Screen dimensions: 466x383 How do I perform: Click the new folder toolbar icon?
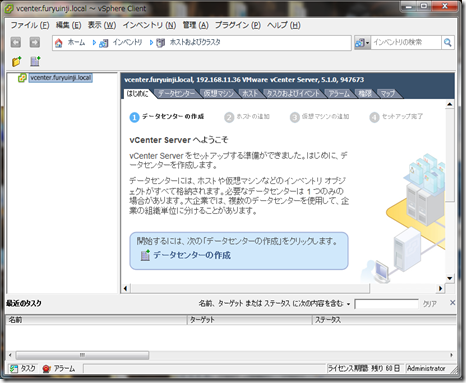click(16, 61)
